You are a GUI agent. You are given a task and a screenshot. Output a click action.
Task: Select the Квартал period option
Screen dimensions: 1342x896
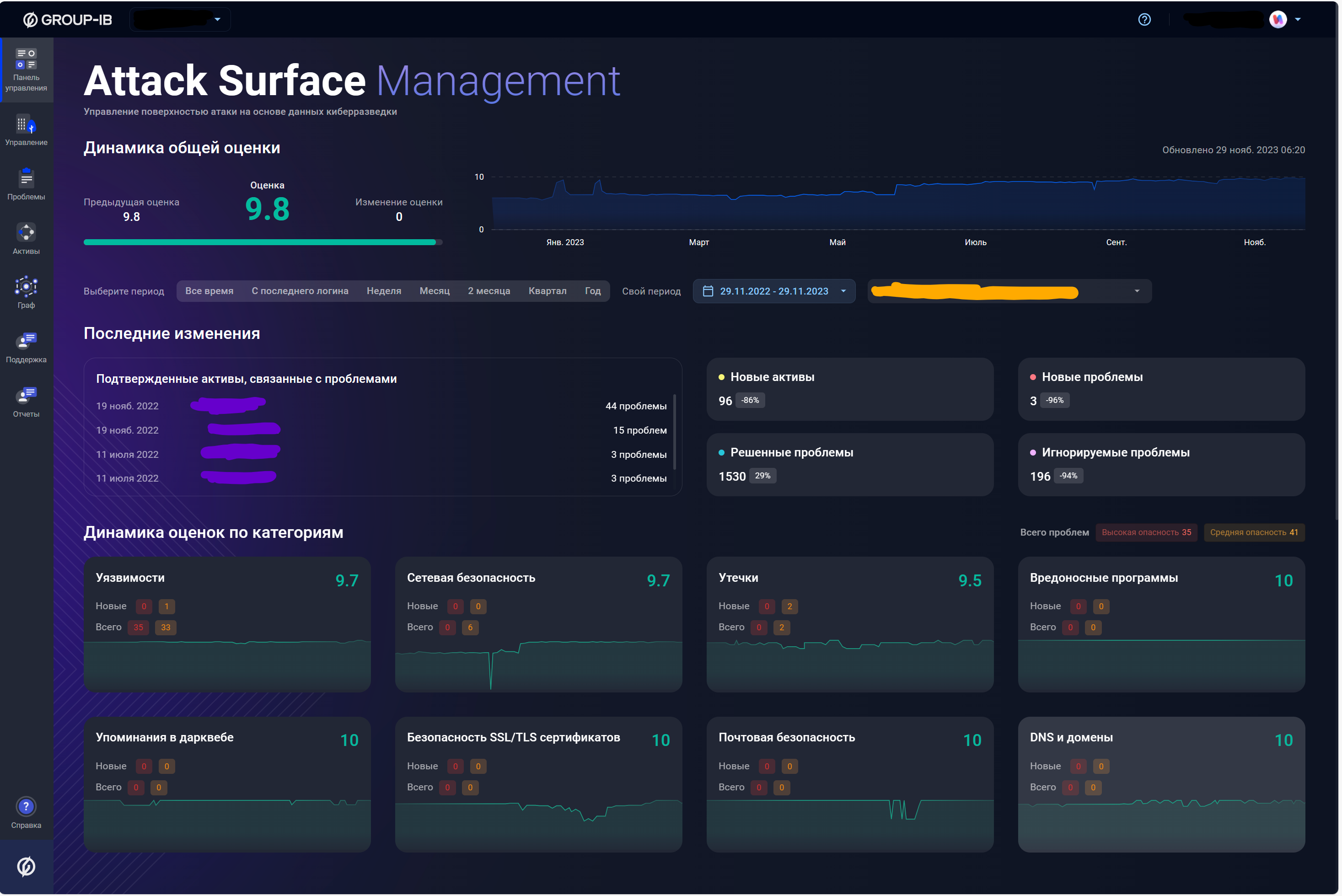548,291
